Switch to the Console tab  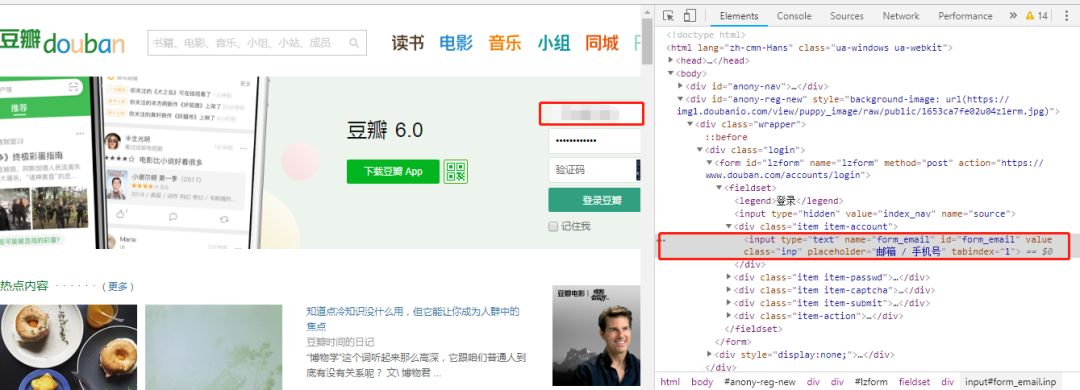click(x=793, y=16)
